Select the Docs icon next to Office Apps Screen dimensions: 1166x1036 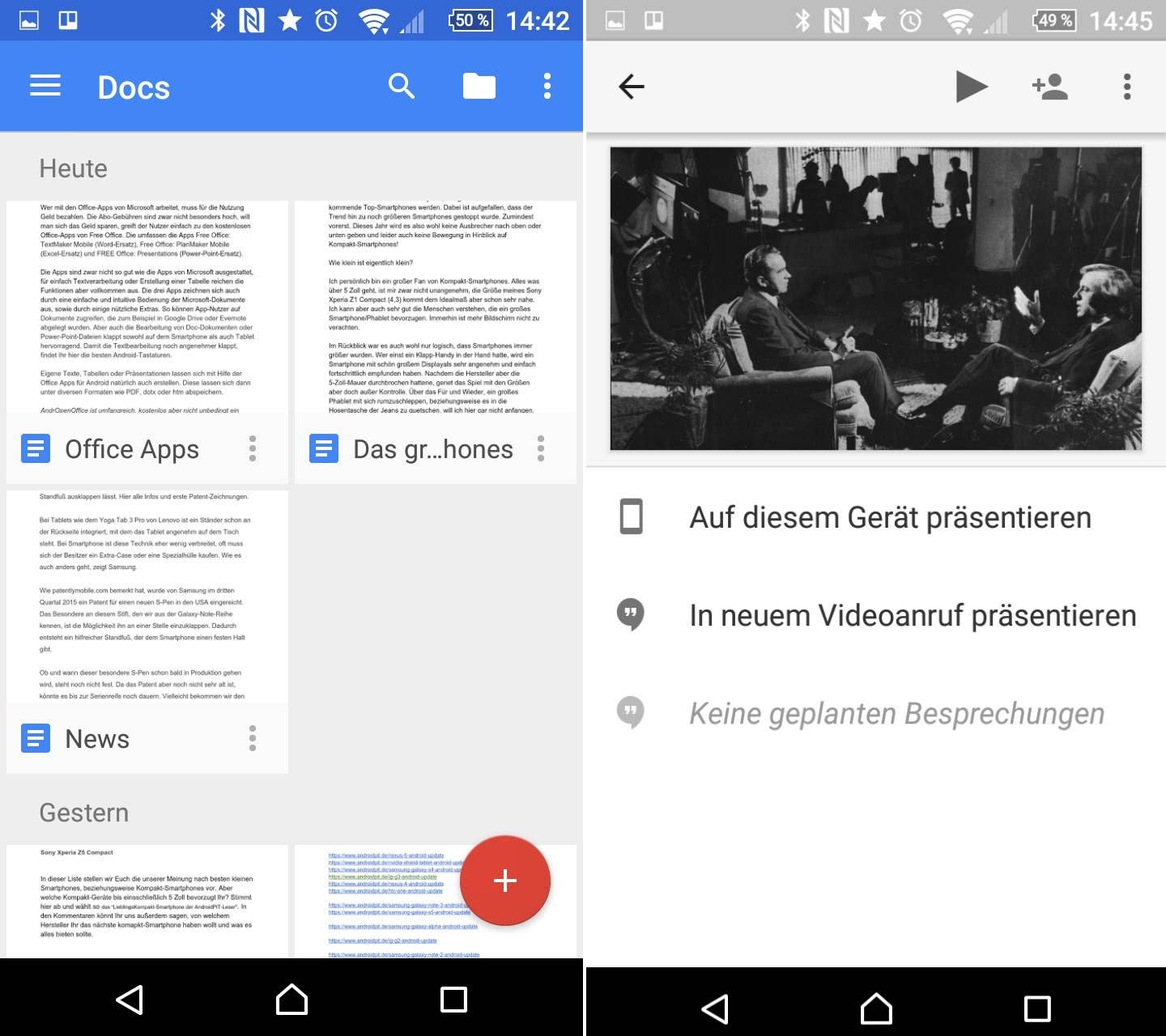click(x=35, y=448)
